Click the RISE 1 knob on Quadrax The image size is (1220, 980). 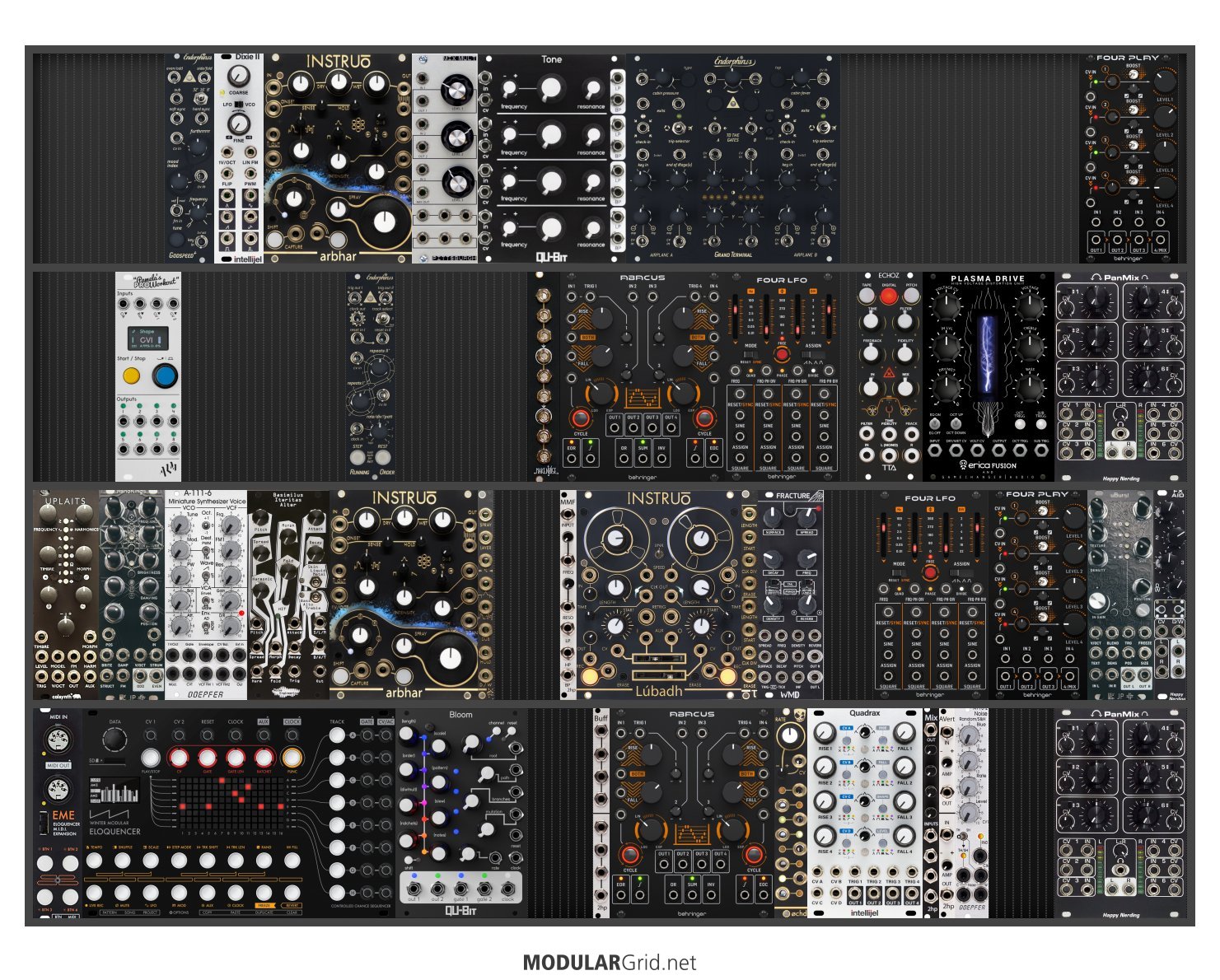[825, 732]
